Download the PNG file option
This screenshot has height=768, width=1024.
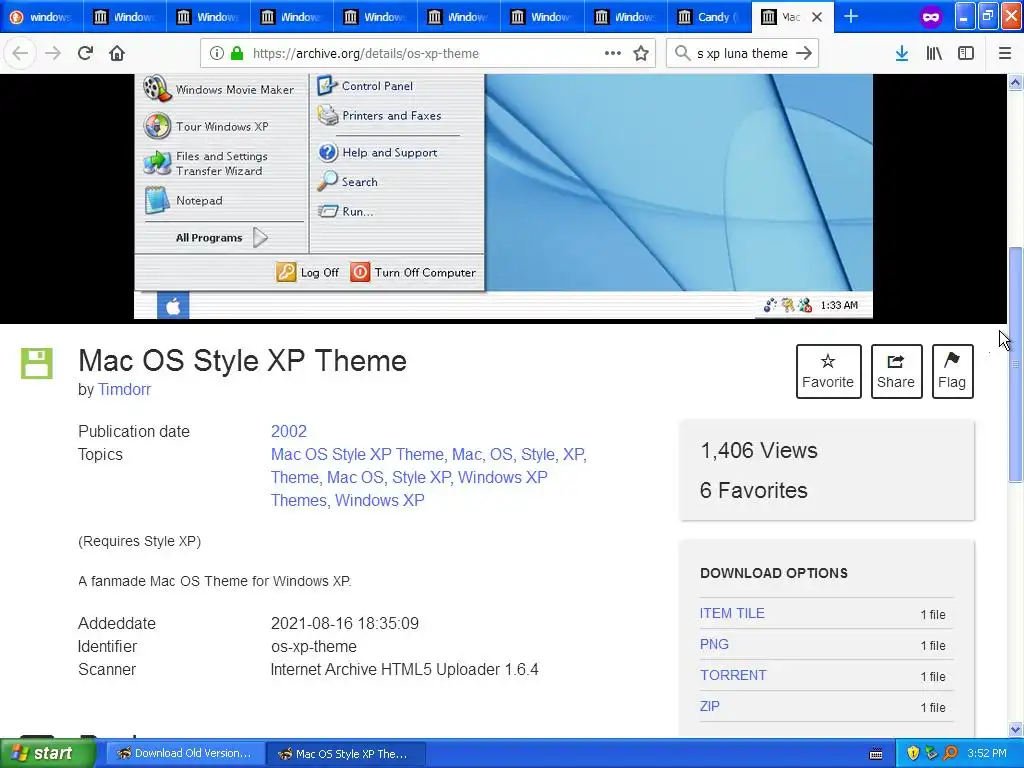[x=714, y=644]
